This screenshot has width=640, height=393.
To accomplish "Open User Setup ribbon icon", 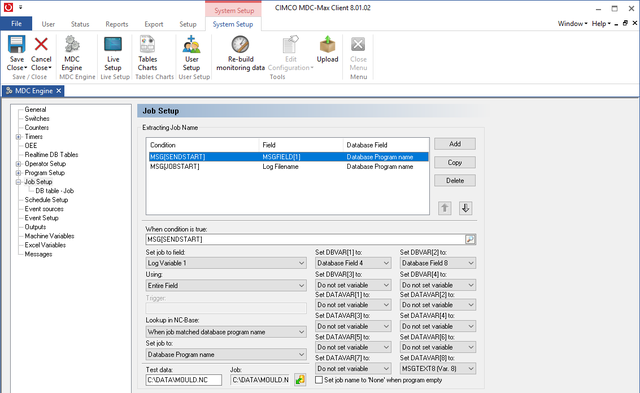I will coord(191,44).
